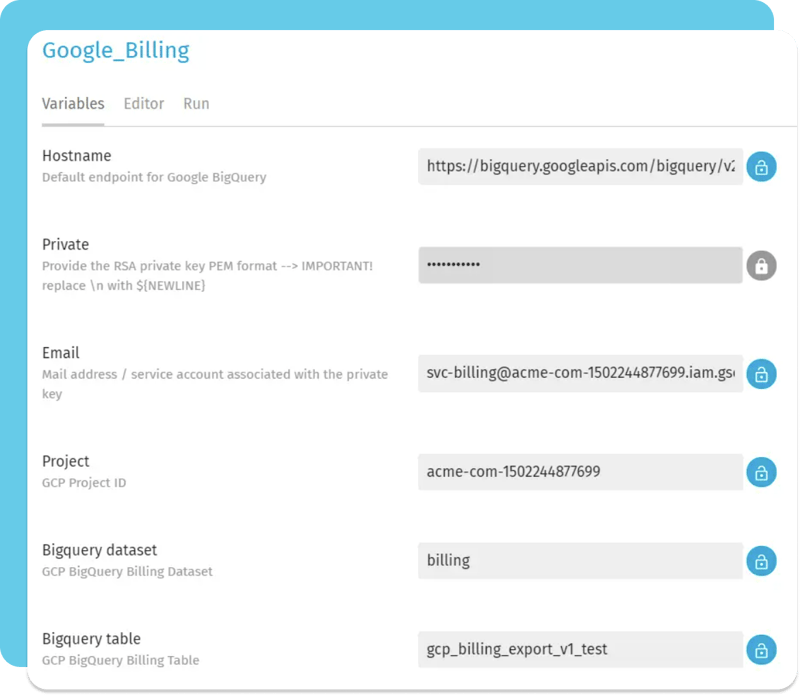Viewport: 800px width, 695px height.
Task: Open the Run tab
Action: [196, 104]
